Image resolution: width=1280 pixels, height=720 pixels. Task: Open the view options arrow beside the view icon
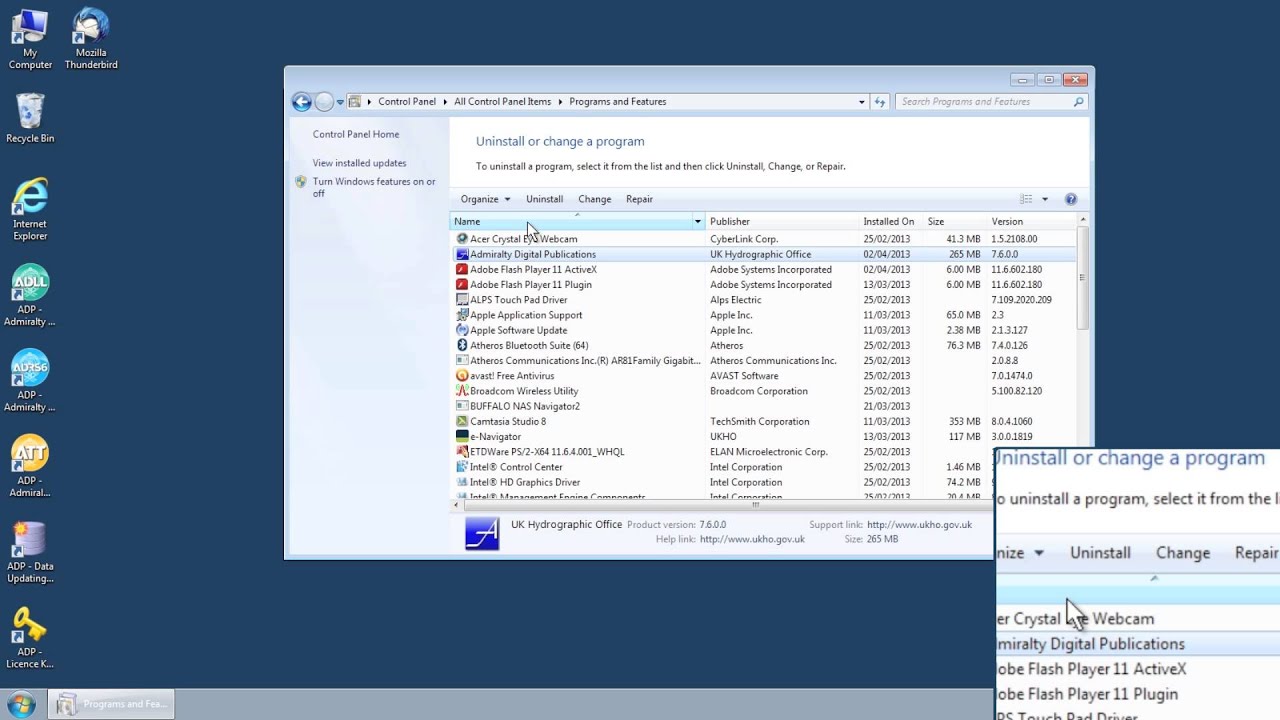[1045, 199]
